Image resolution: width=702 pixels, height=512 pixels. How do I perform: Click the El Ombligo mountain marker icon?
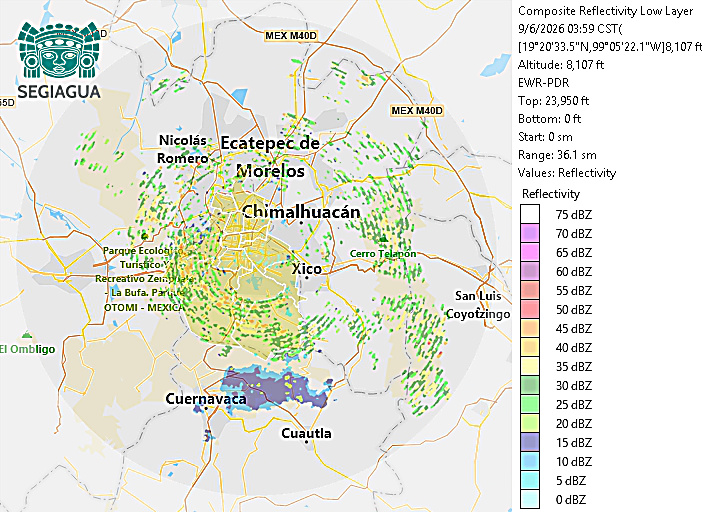[27, 334]
